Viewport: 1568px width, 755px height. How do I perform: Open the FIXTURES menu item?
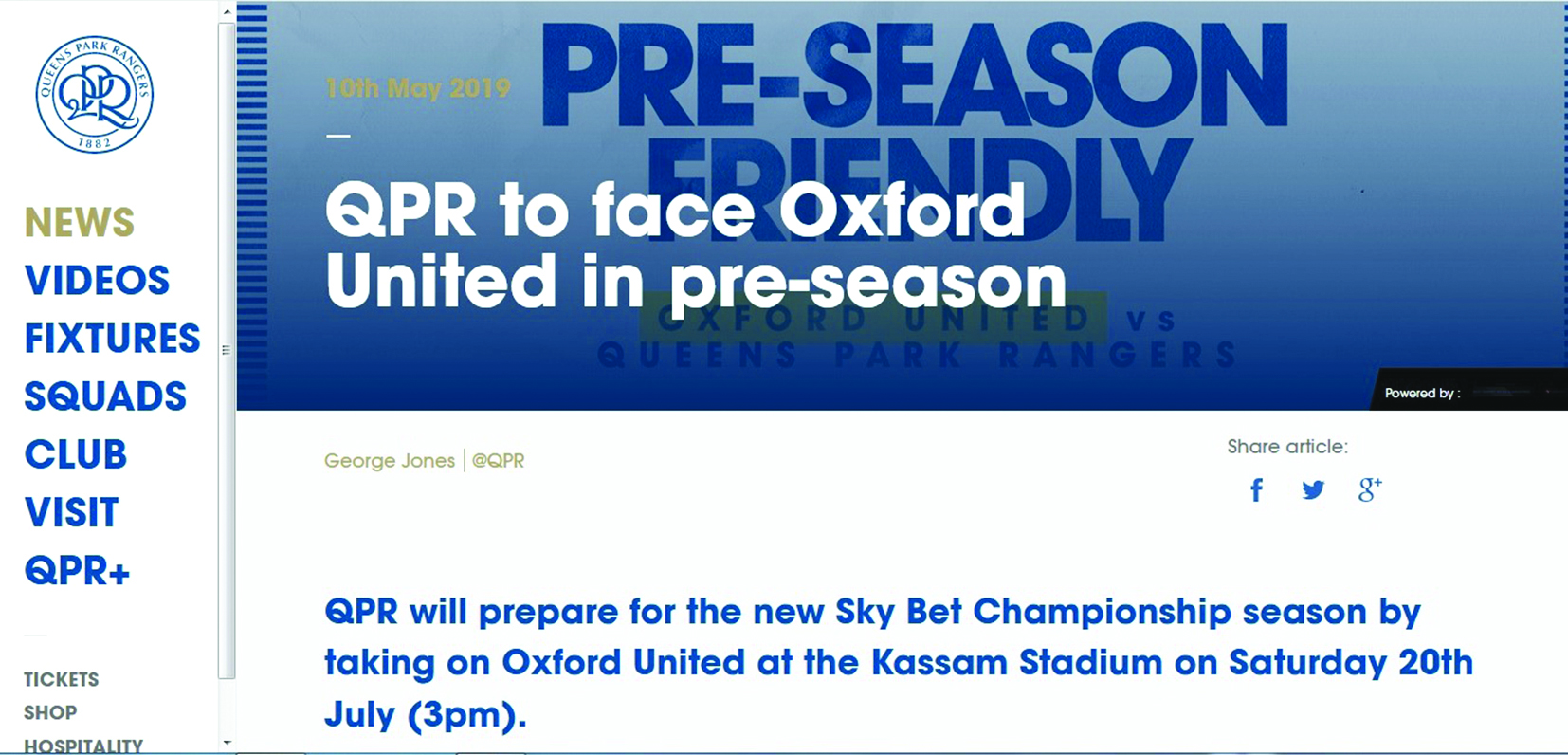pyautogui.click(x=112, y=339)
